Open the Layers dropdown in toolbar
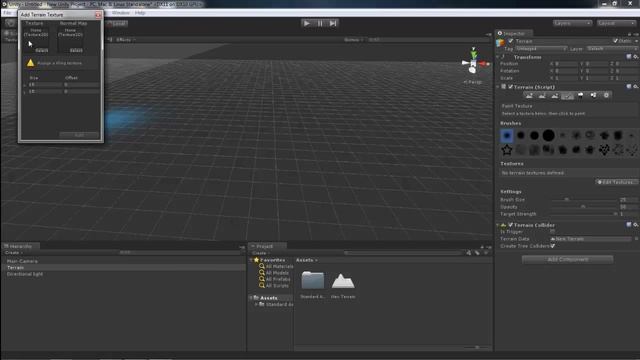 click(573, 23)
